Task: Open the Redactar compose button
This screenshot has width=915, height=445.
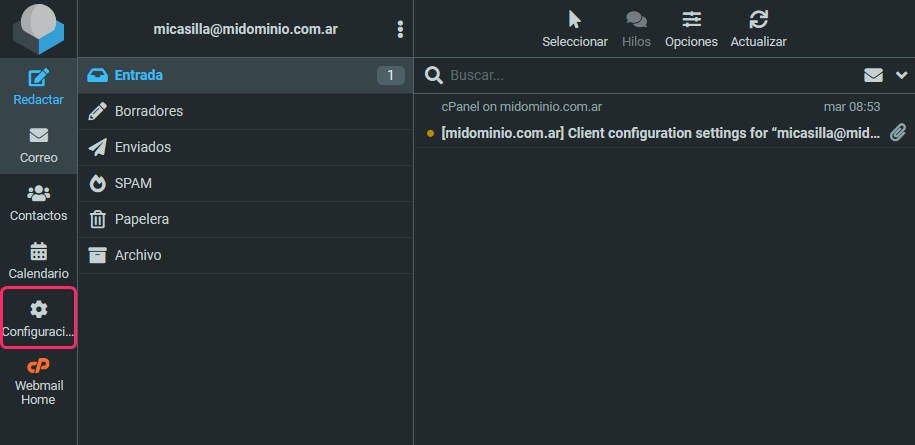Action: (38, 86)
